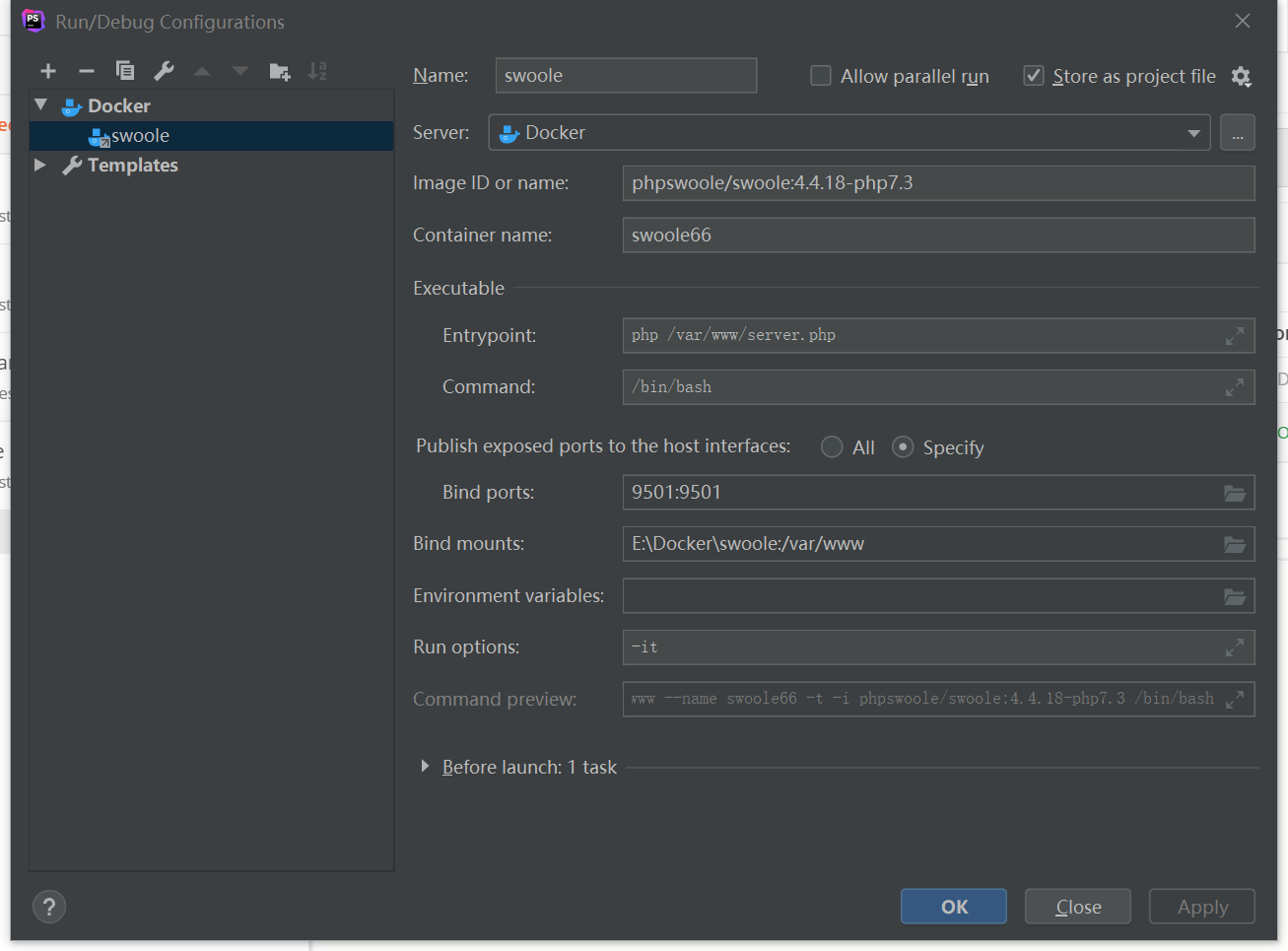Expand the Command preview field
The height and width of the screenshot is (951, 1288).
coord(1235,700)
